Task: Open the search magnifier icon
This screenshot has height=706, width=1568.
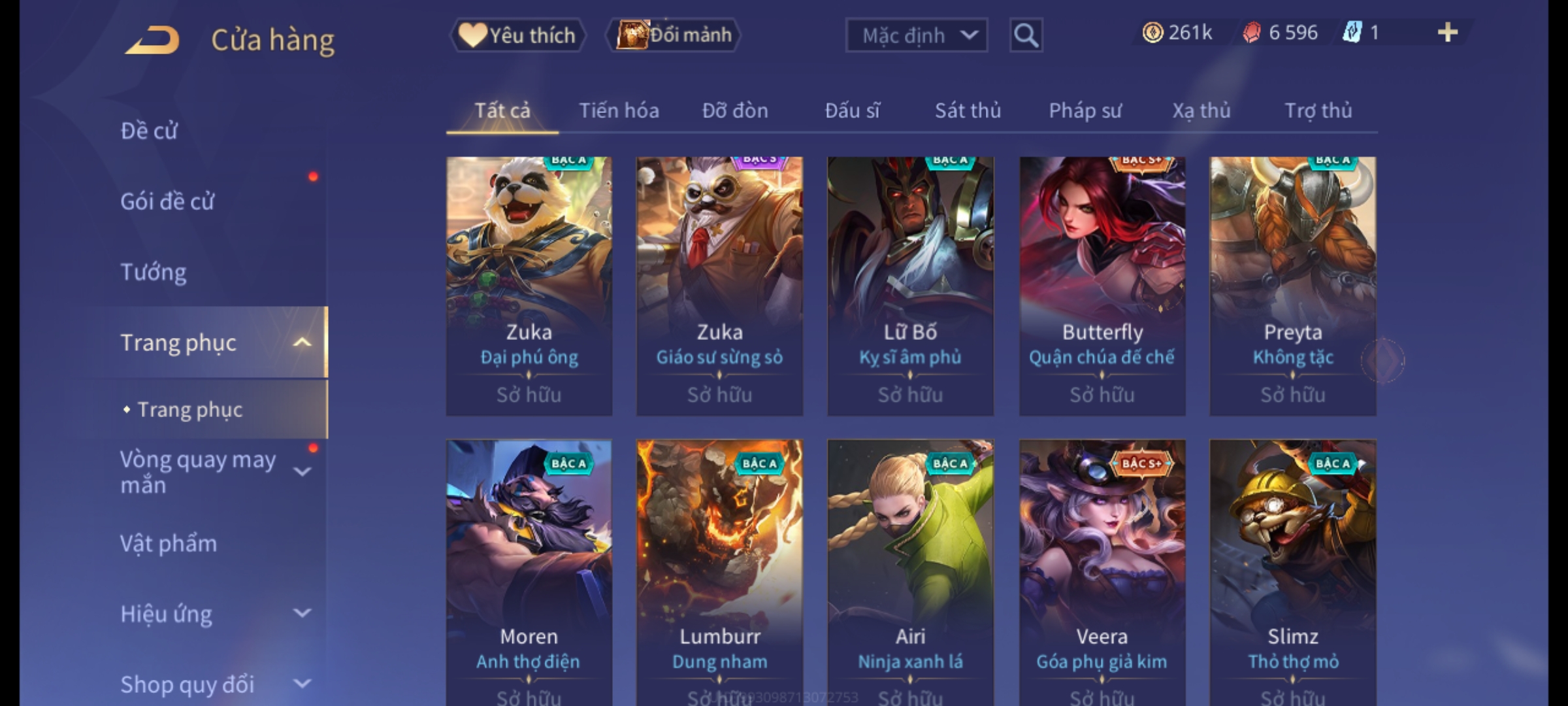Action: pyautogui.click(x=1026, y=35)
